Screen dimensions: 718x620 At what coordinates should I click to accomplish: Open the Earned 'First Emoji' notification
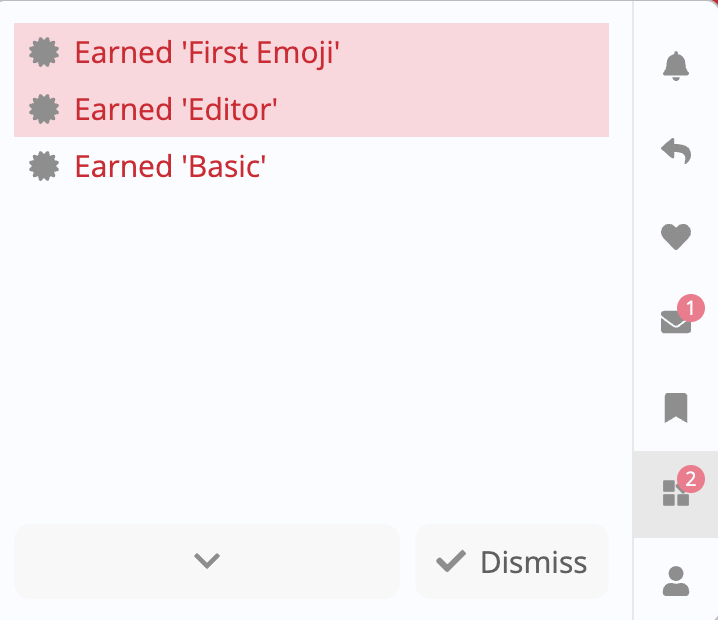coord(311,52)
